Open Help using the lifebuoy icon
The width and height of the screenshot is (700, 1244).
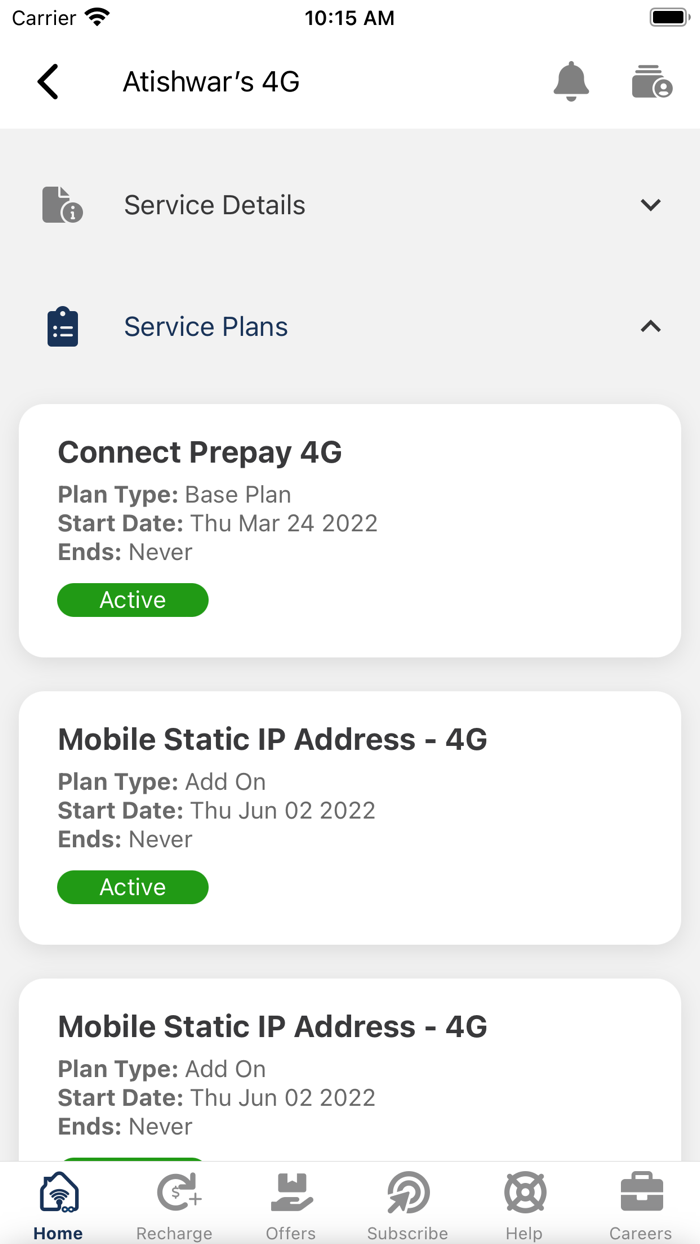(524, 1192)
